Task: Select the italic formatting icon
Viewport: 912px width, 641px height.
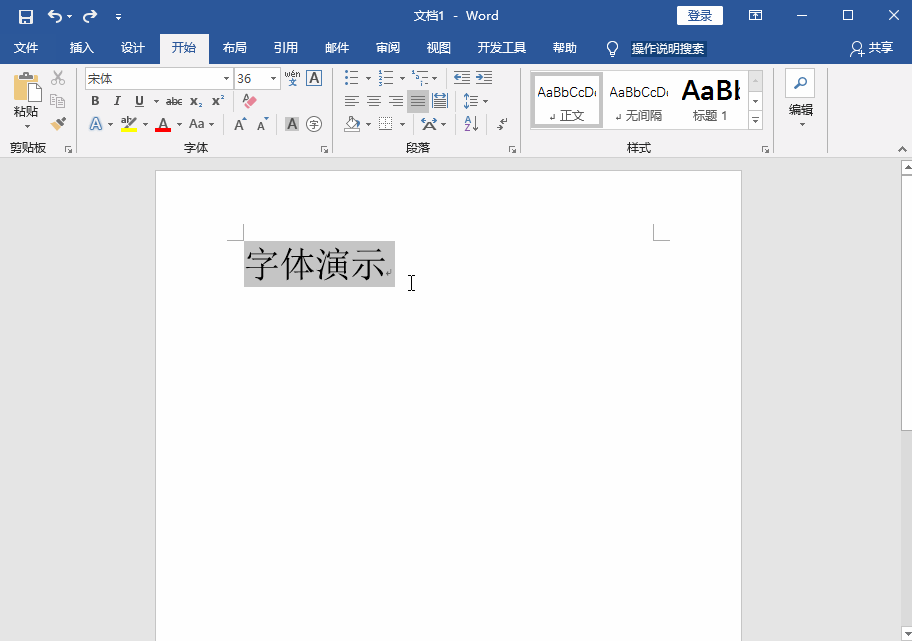Action: tap(117, 100)
